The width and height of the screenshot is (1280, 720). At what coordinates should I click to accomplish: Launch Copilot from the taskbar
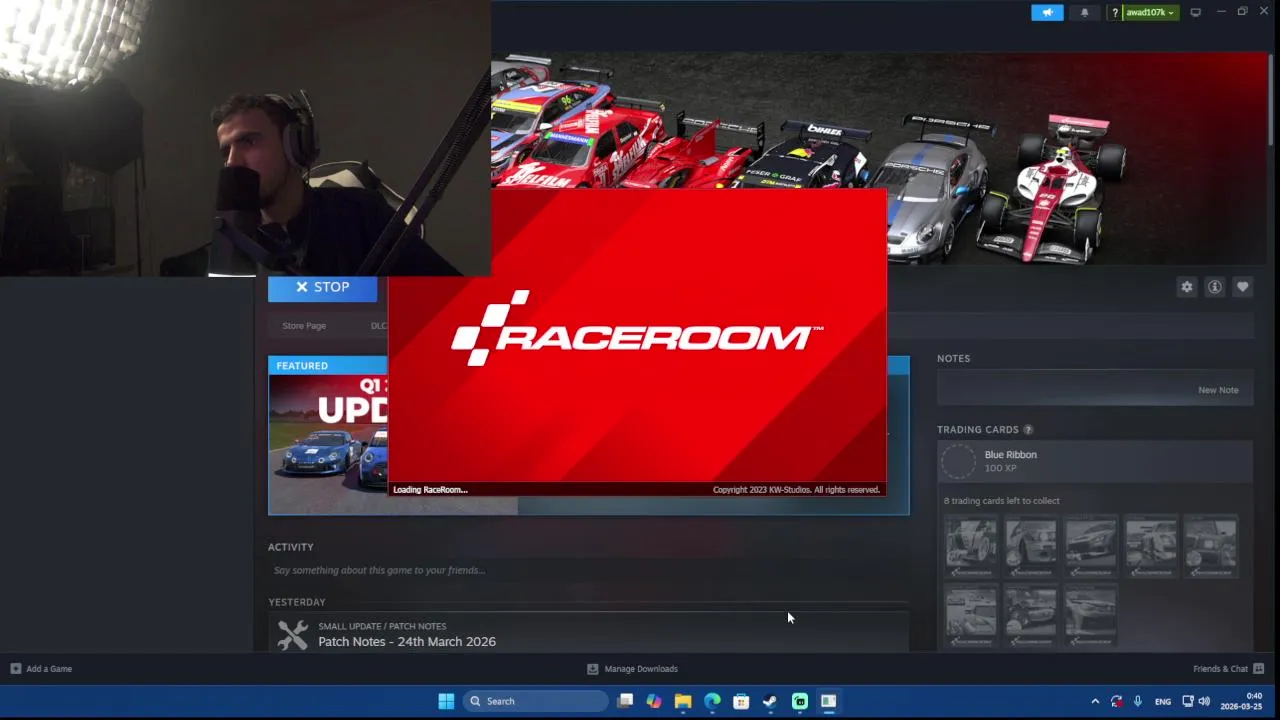coord(654,701)
